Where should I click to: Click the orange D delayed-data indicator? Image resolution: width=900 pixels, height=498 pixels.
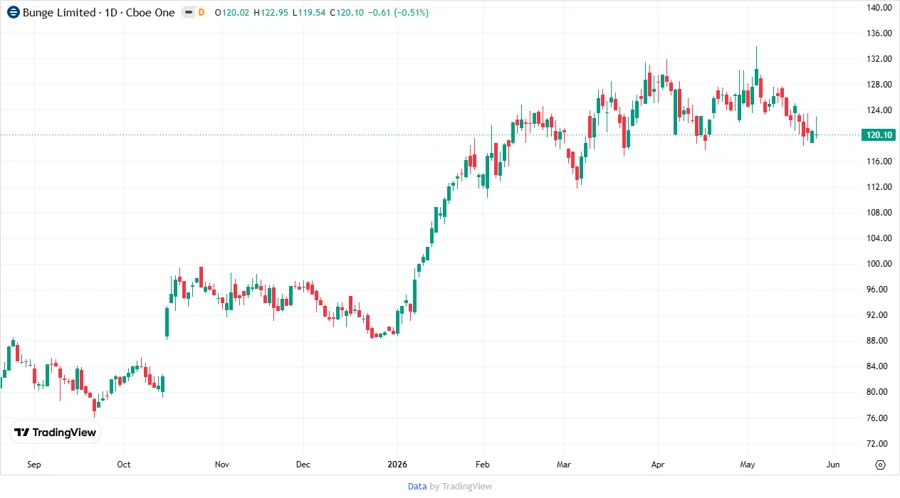coord(201,12)
